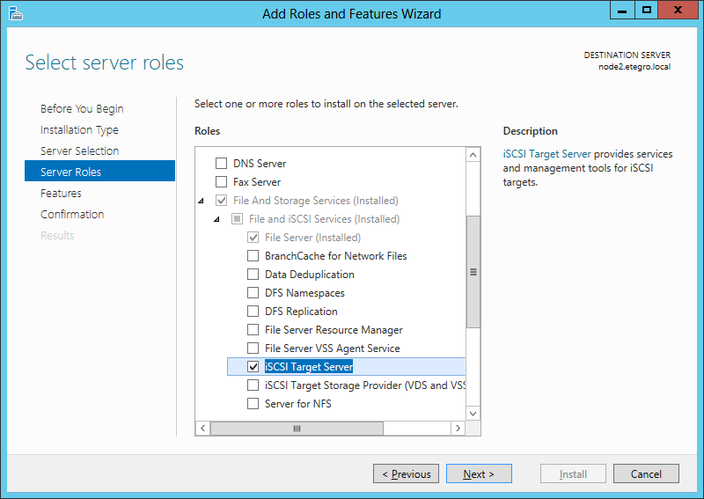Go to the Before You Begin step
The height and width of the screenshot is (499, 704).
(82, 109)
